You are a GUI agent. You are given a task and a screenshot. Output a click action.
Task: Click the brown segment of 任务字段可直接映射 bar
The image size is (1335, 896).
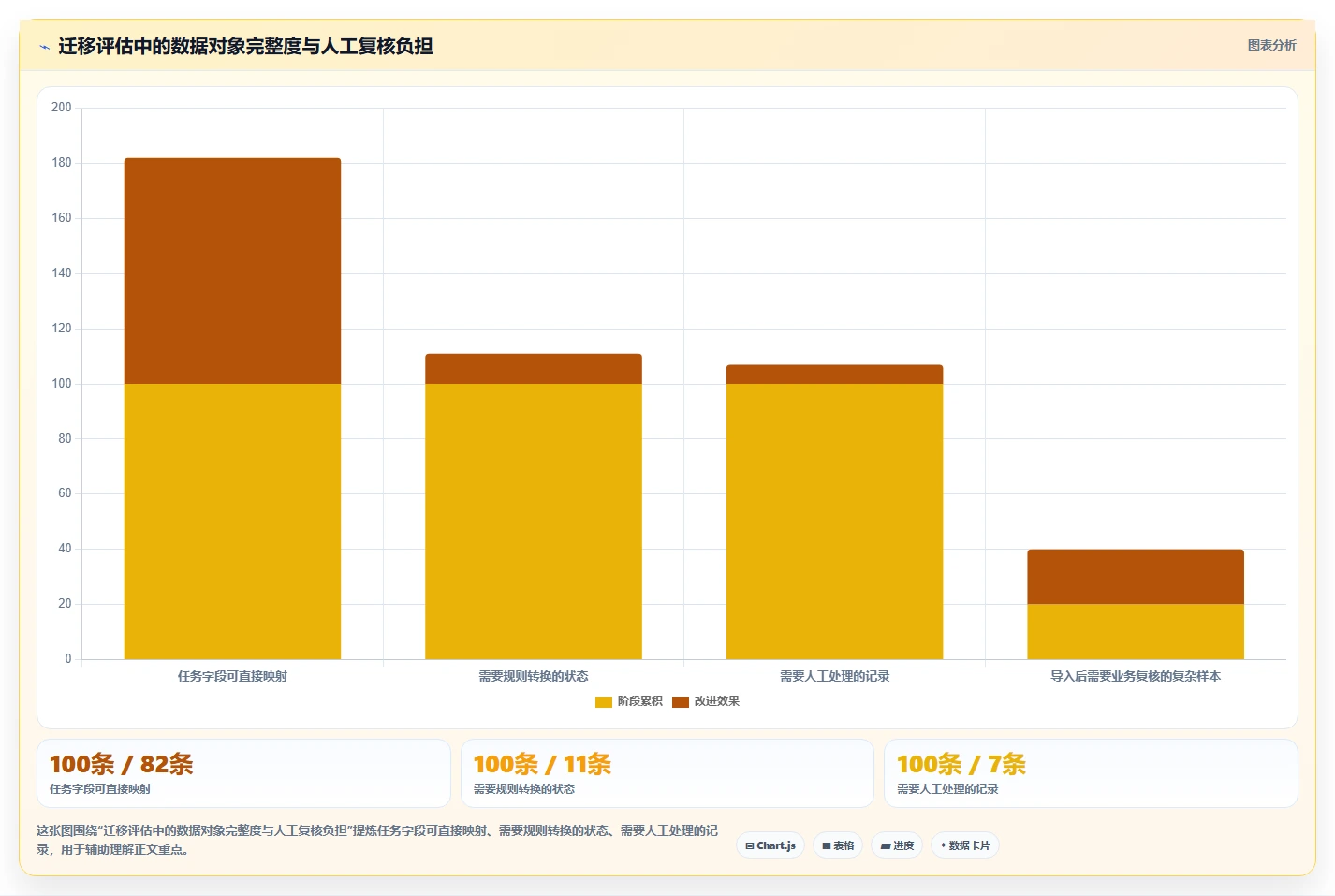(232, 271)
